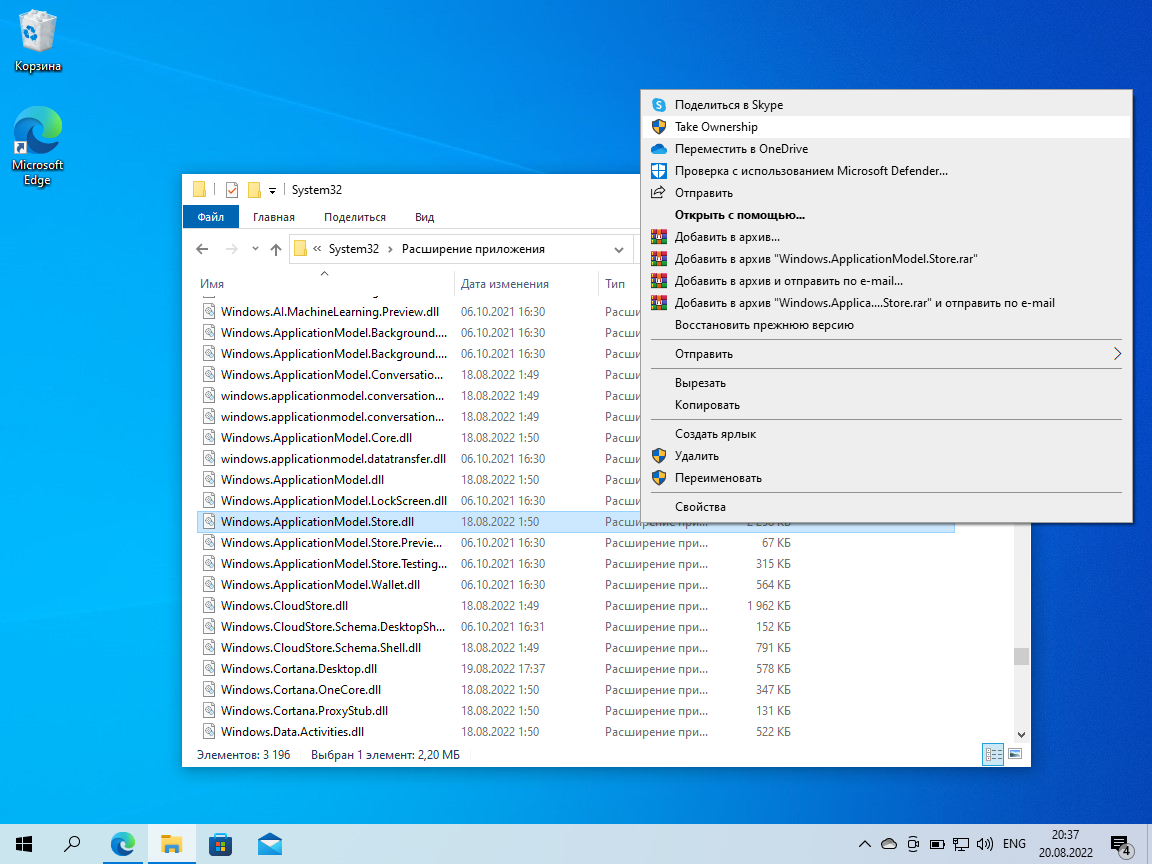The height and width of the screenshot is (864, 1152).
Task: Click the taskbar clock 20:37
Action: [x=1065, y=844]
